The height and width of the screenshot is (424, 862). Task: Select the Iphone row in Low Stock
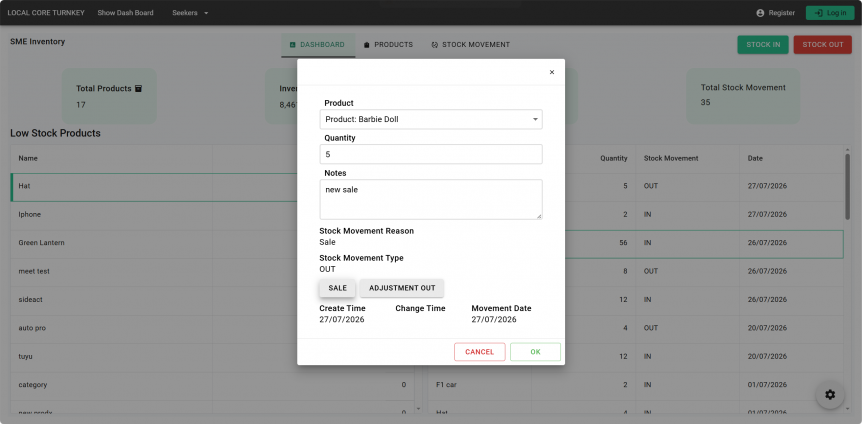[213, 214]
